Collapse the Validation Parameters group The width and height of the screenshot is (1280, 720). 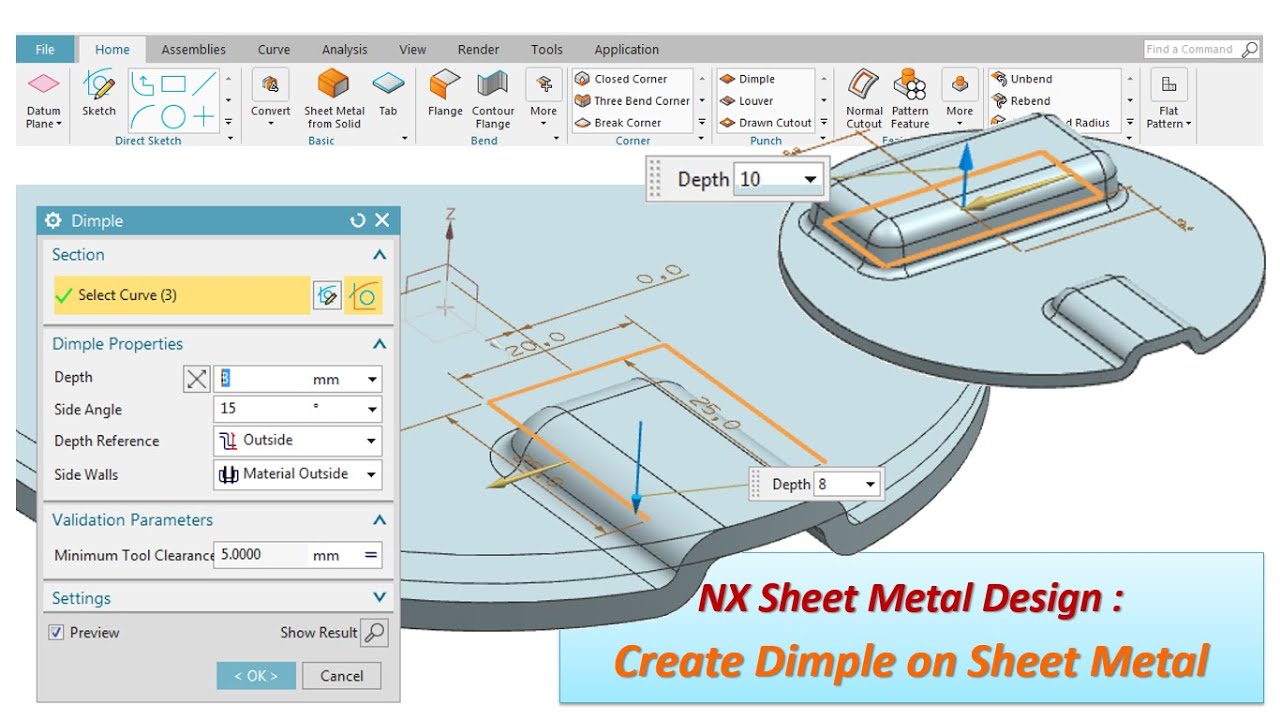coord(379,520)
